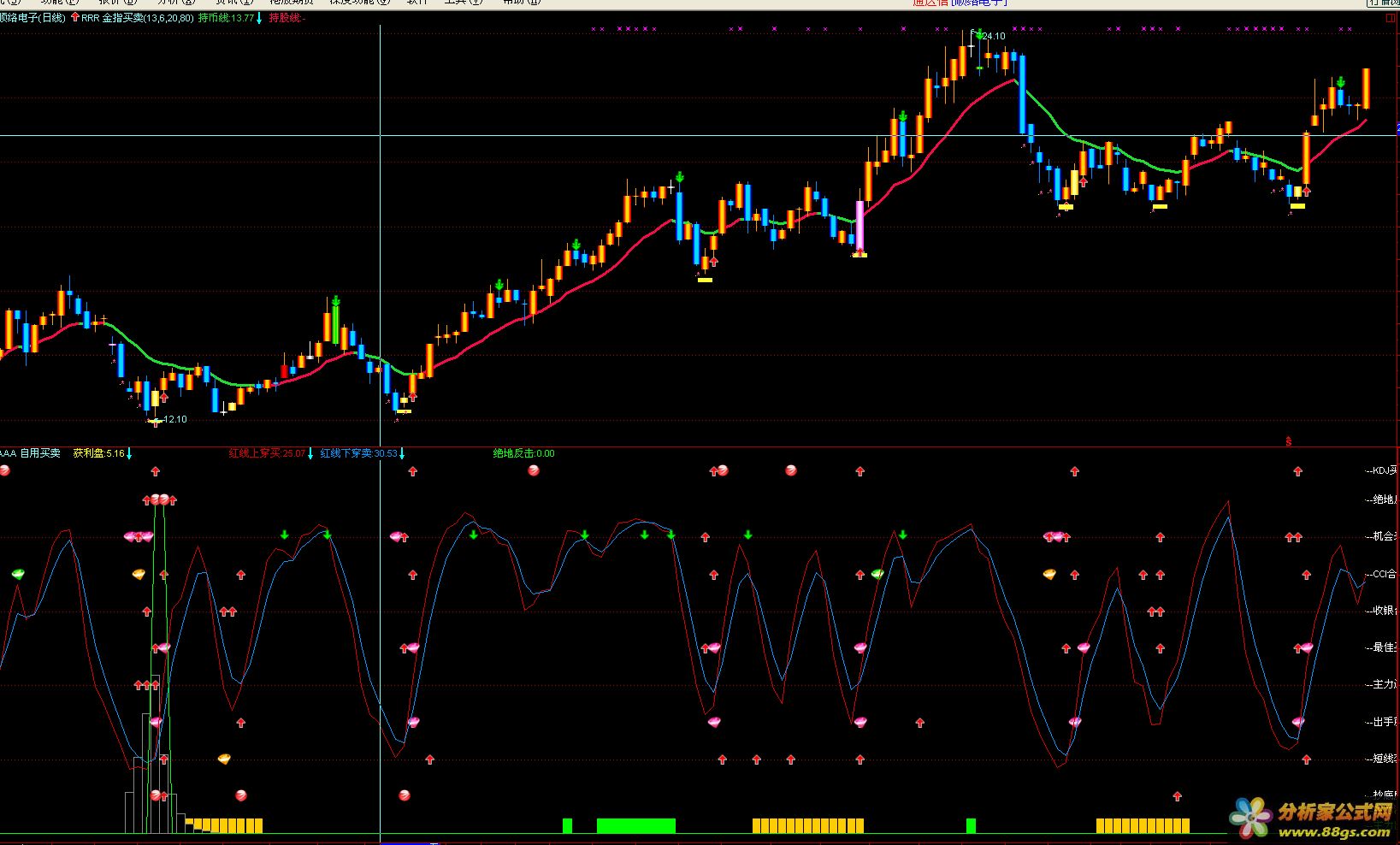Image resolution: width=1400 pixels, height=845 pixels.
Task: Click the AAA 自用买卖 sub-indicator name
Action: (30, 453)
